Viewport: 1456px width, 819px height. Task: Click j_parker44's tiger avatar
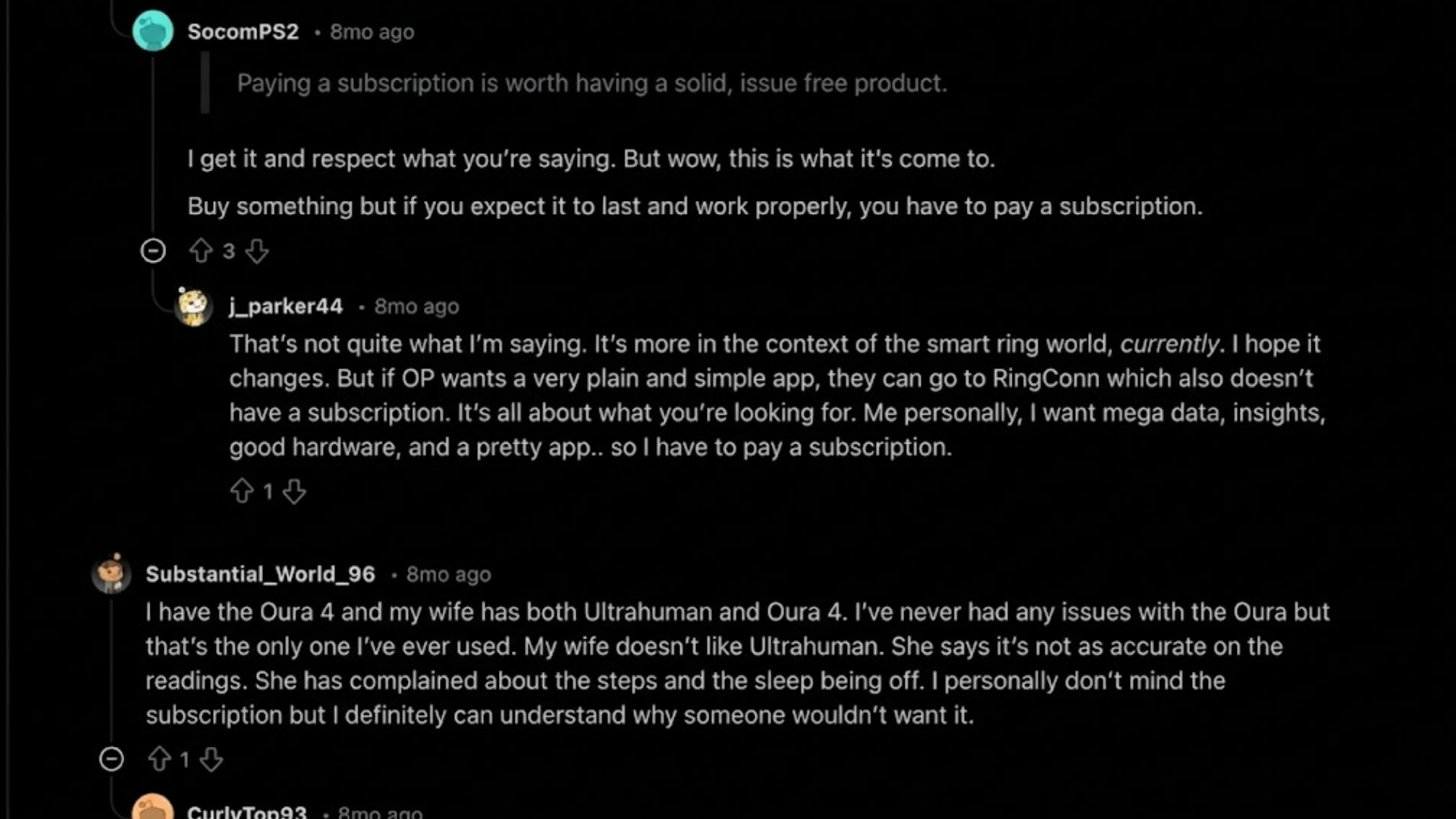[x=195, y=306]
